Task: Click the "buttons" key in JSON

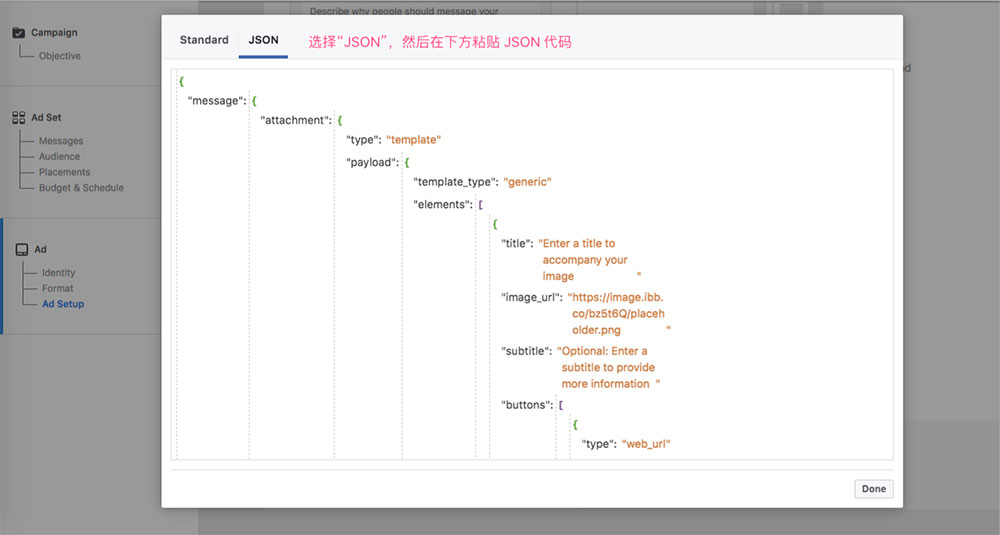Action: point(527,405)
